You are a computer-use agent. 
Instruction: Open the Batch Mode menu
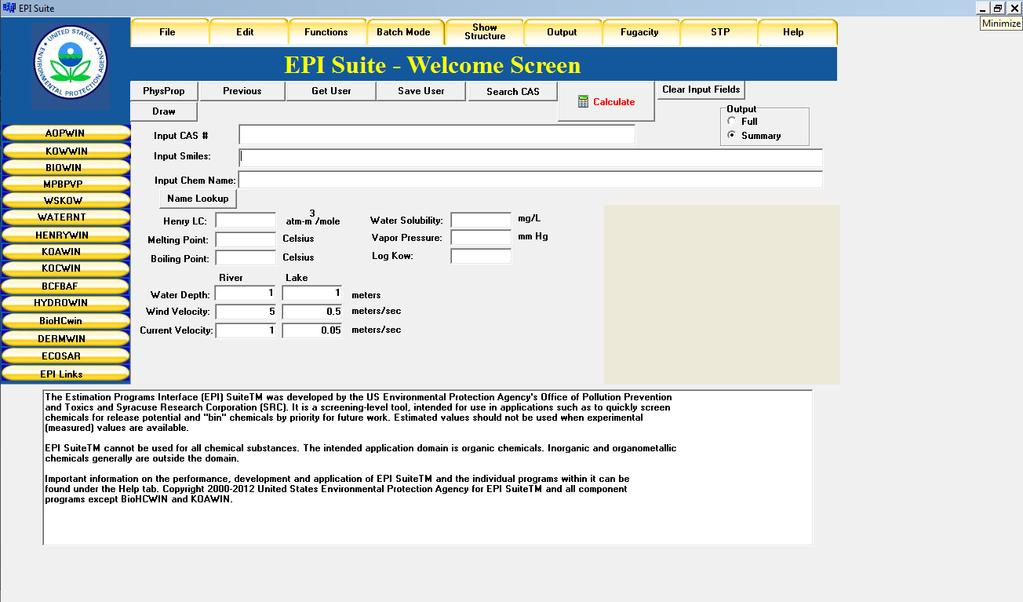404,32
